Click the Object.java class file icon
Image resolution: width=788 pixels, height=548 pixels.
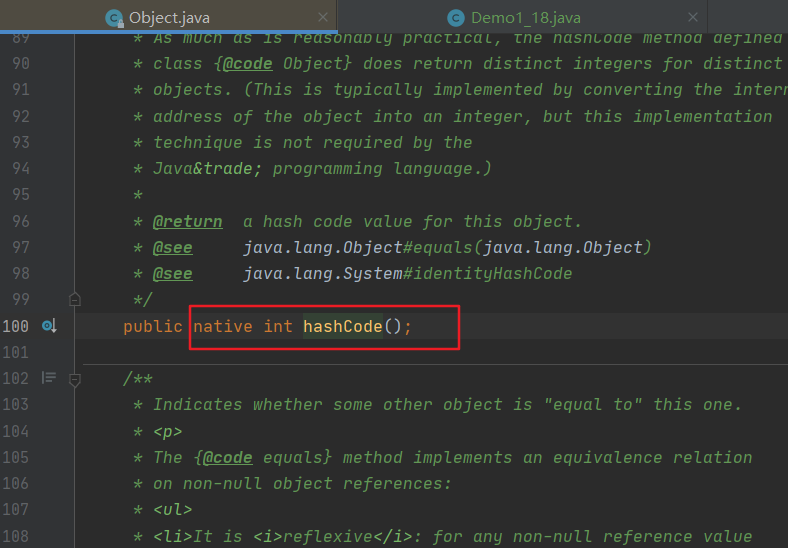pyautogui.click(x=114, y=17)
